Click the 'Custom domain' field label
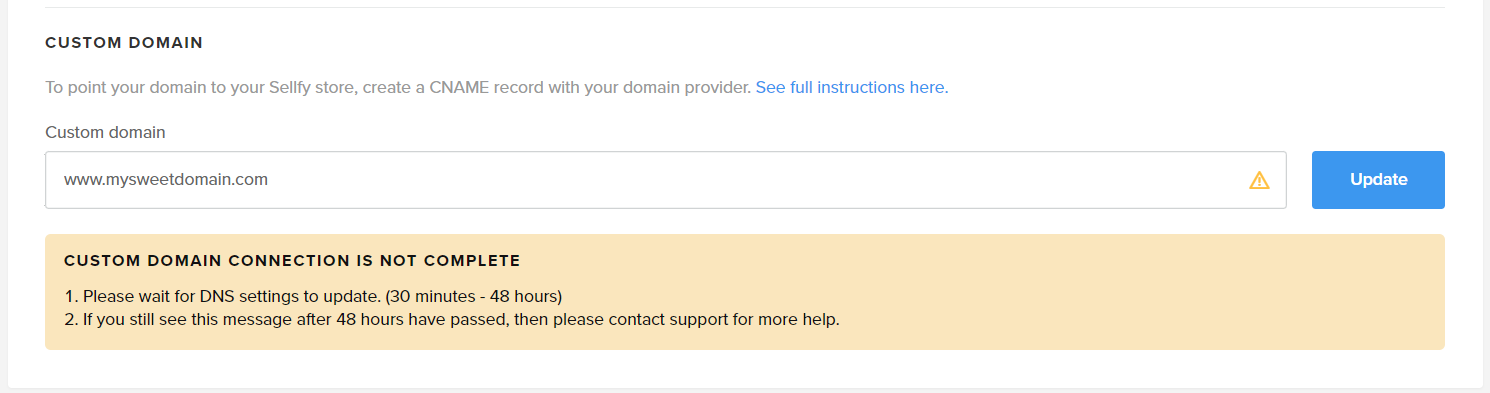 (x=105, y=132)
